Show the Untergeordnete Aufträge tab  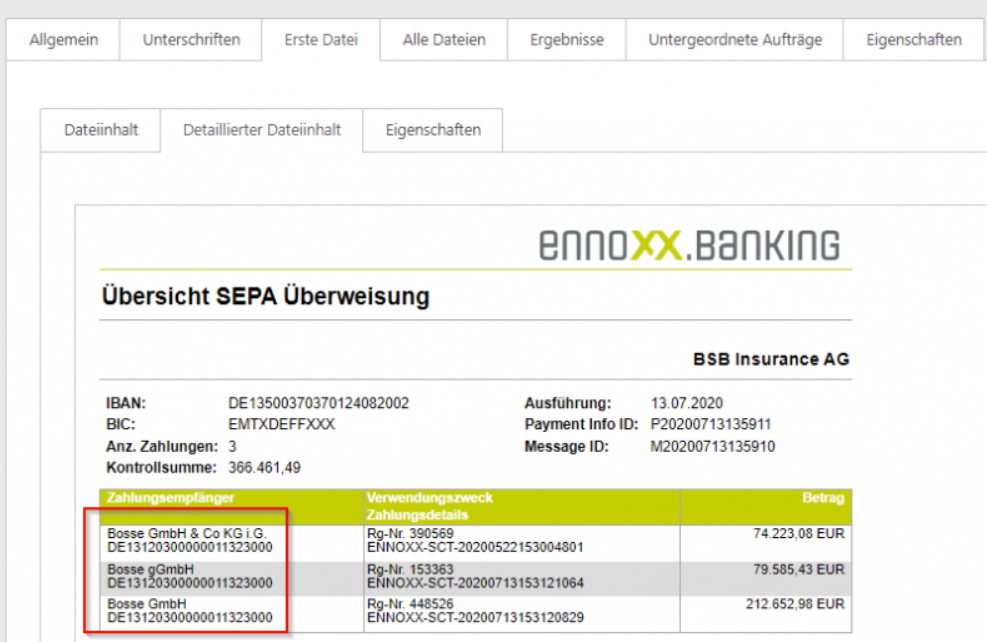coord(734,40)
